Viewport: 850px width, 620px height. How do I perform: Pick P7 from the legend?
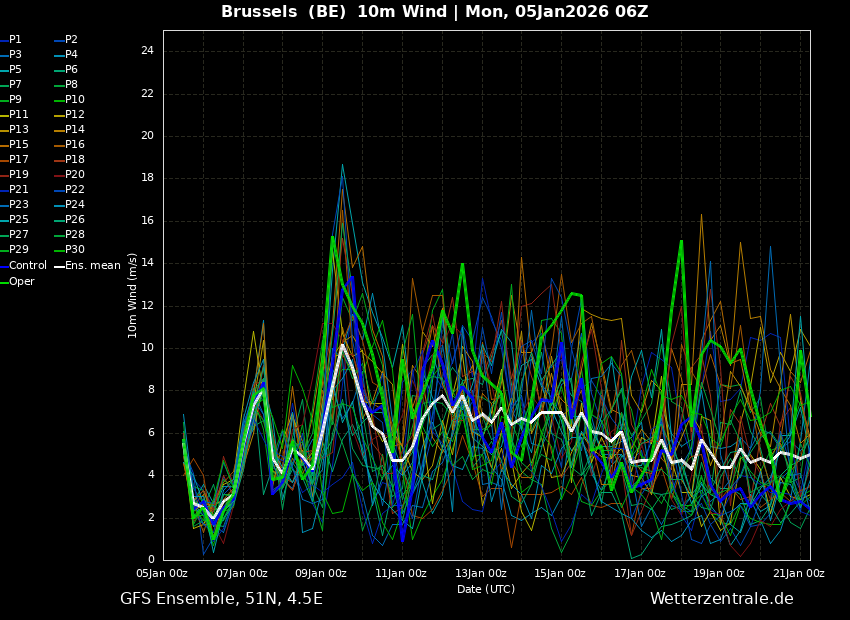point(11,85)
